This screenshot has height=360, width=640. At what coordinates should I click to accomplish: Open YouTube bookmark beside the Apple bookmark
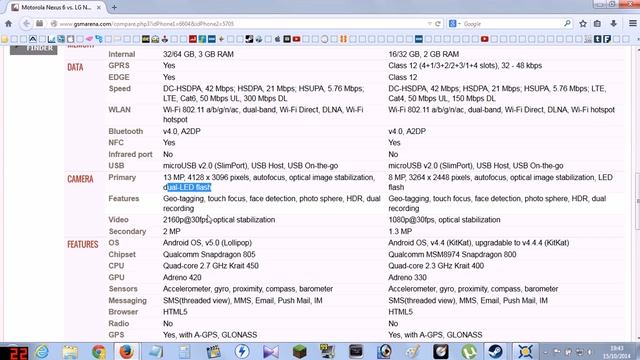coord(297,39)
